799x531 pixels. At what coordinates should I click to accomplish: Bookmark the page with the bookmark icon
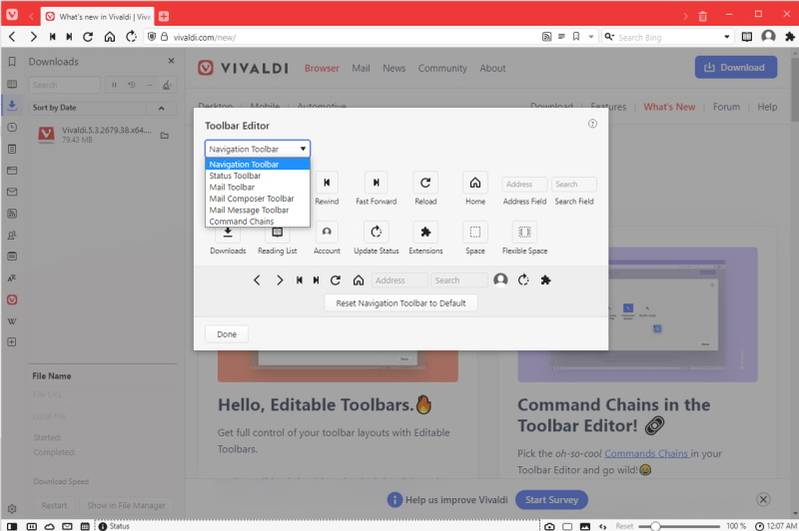pos(576,37)
